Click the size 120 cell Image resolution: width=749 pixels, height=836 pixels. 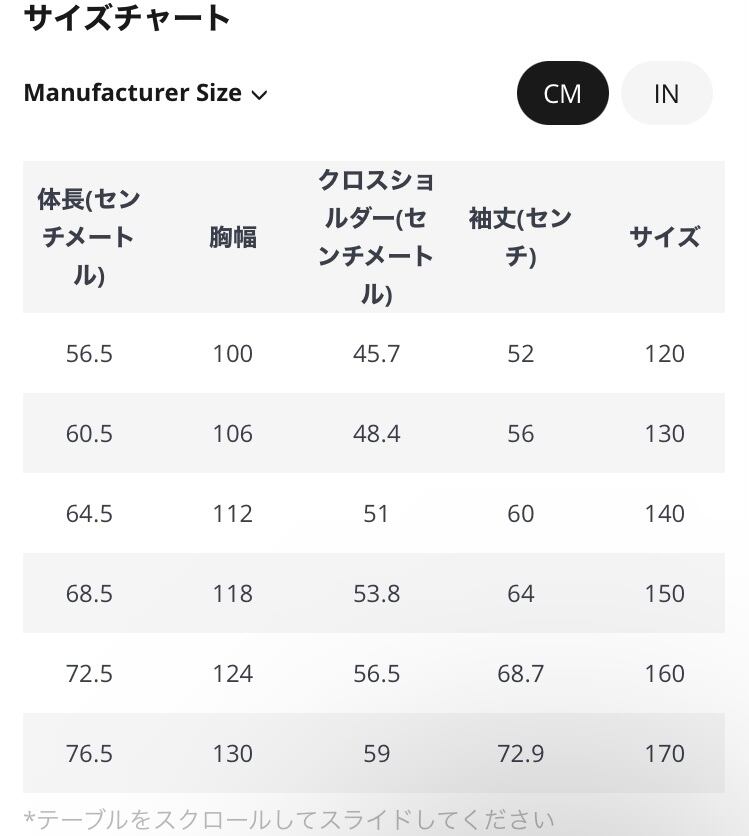click(x=664, y=353)
